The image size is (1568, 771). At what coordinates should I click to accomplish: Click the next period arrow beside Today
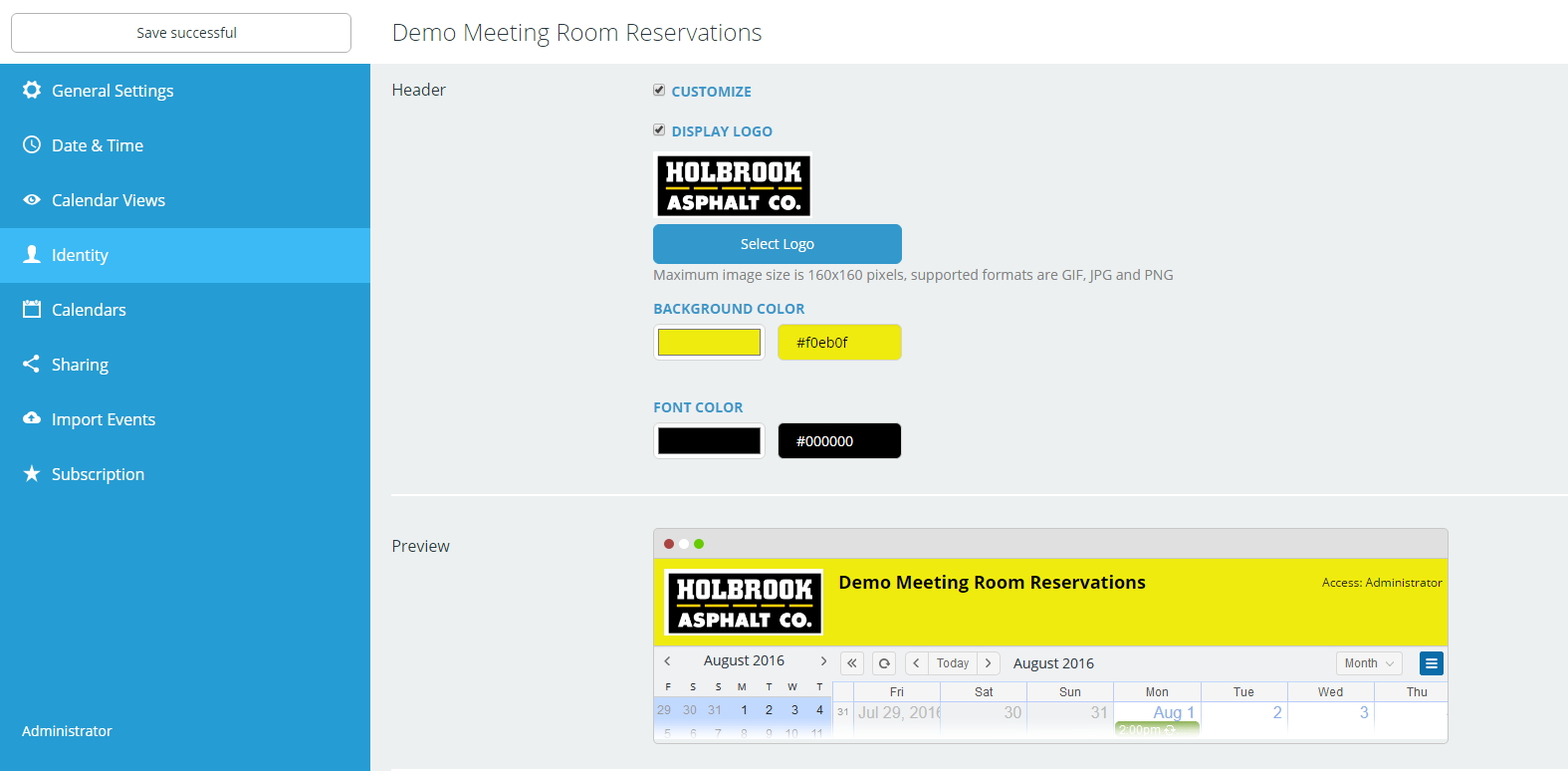click(989, 663)
